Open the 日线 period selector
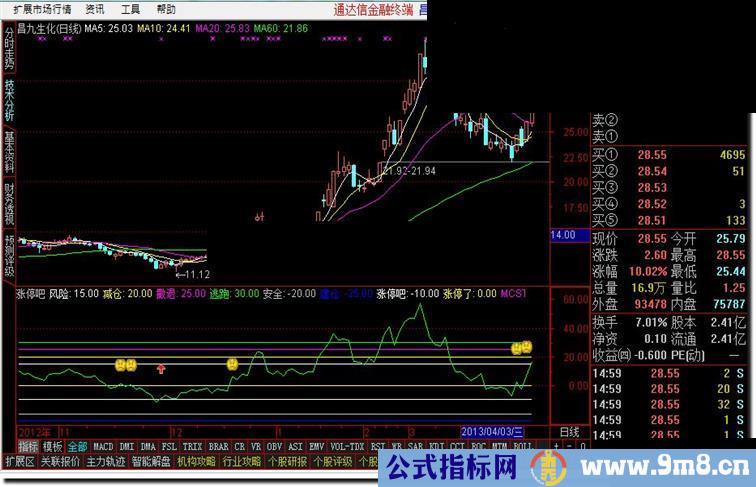The width and height of the screenshot is (756, 487). click(x=567, y=431)
